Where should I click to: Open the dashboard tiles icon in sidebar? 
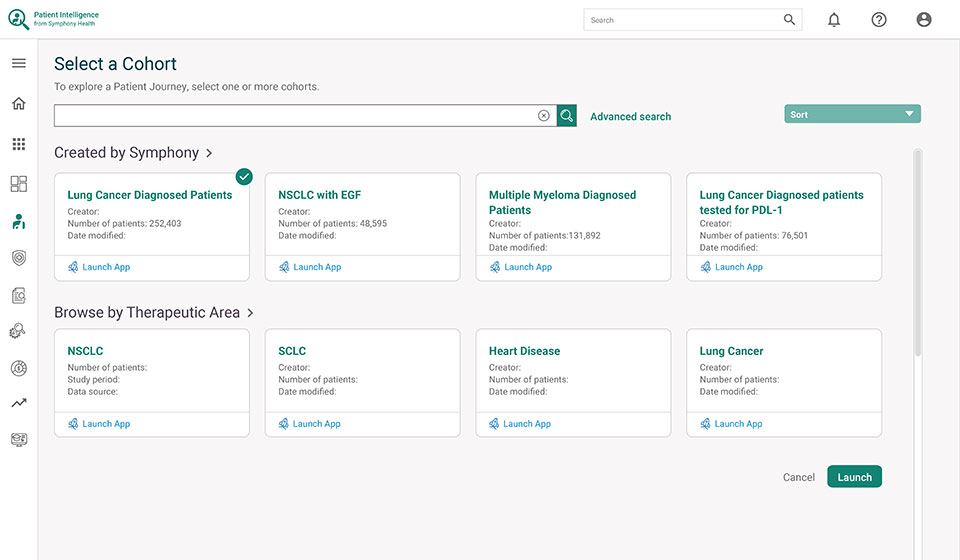[19, 184]
